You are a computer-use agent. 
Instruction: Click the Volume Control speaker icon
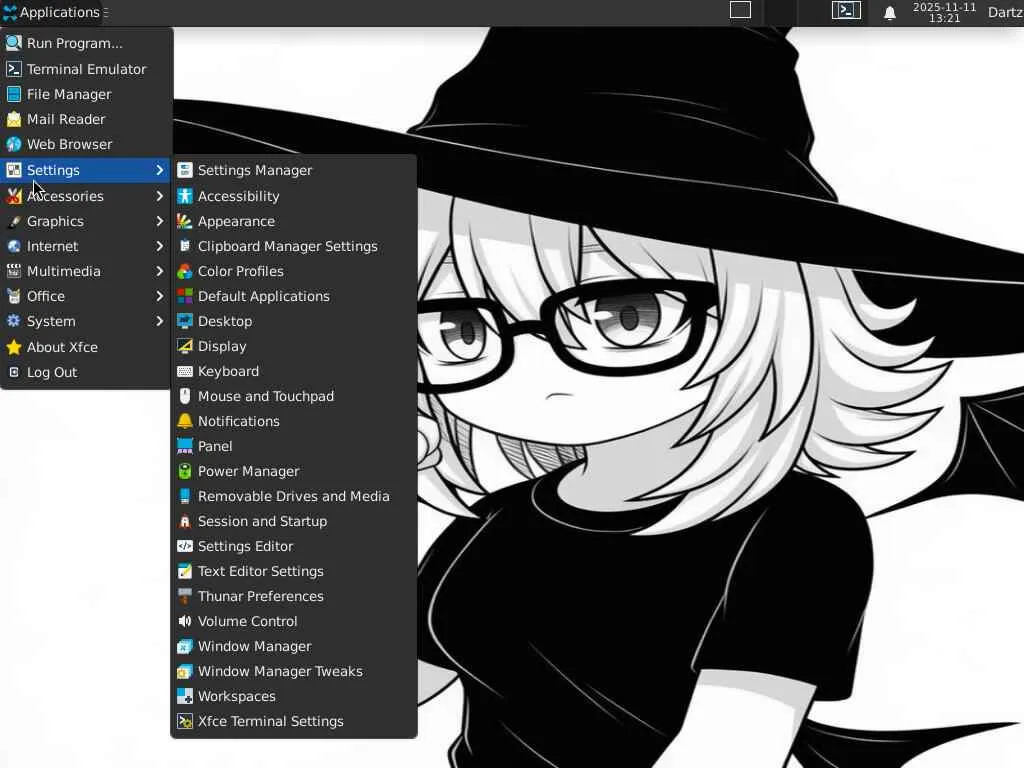[x=185, y=621]
